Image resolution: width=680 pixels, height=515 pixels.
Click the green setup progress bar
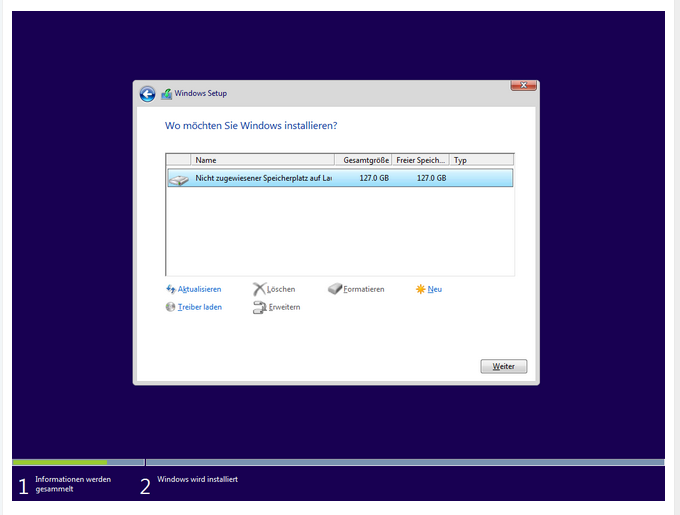pos(60,463)
